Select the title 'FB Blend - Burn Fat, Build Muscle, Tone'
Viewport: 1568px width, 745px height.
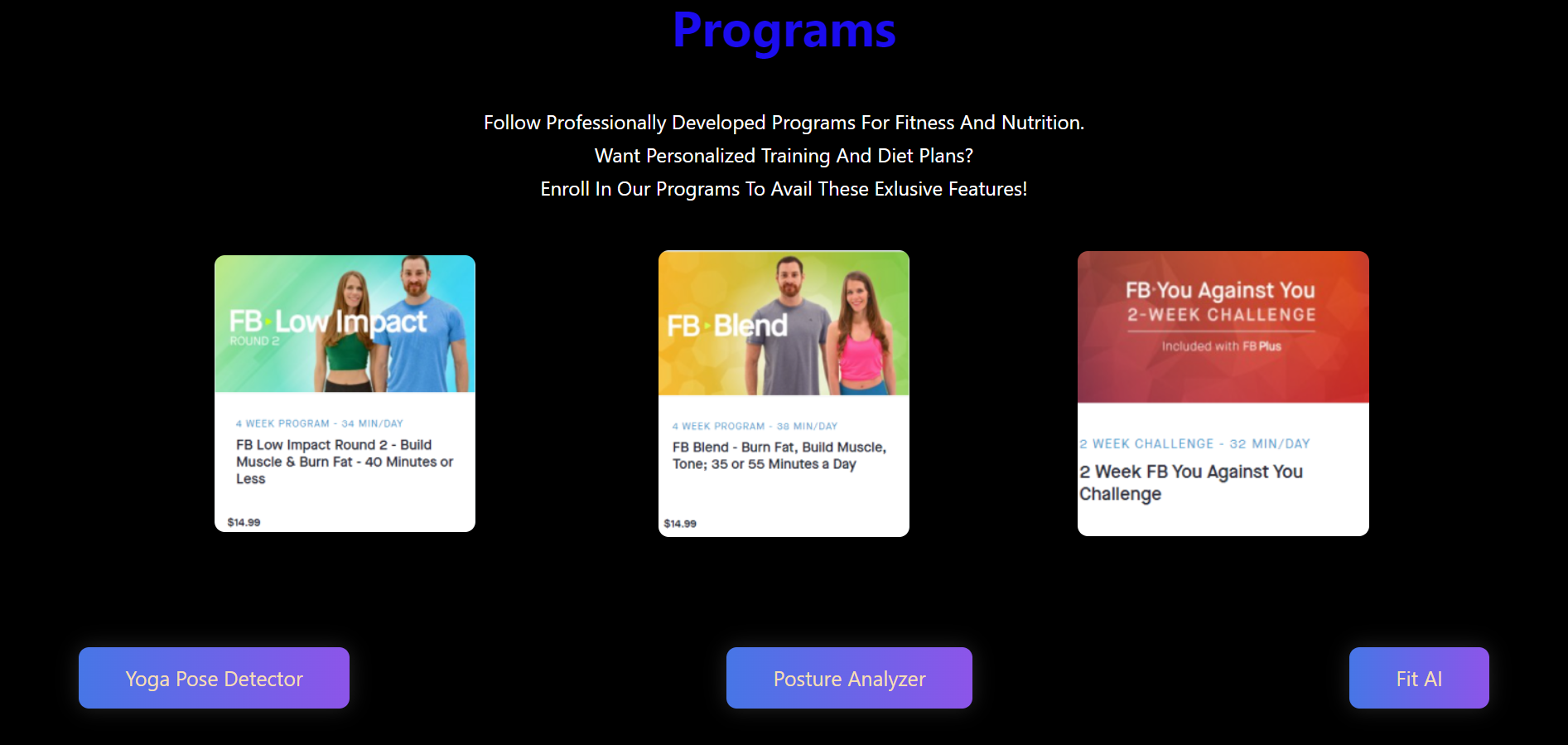[x=779, y=456]
